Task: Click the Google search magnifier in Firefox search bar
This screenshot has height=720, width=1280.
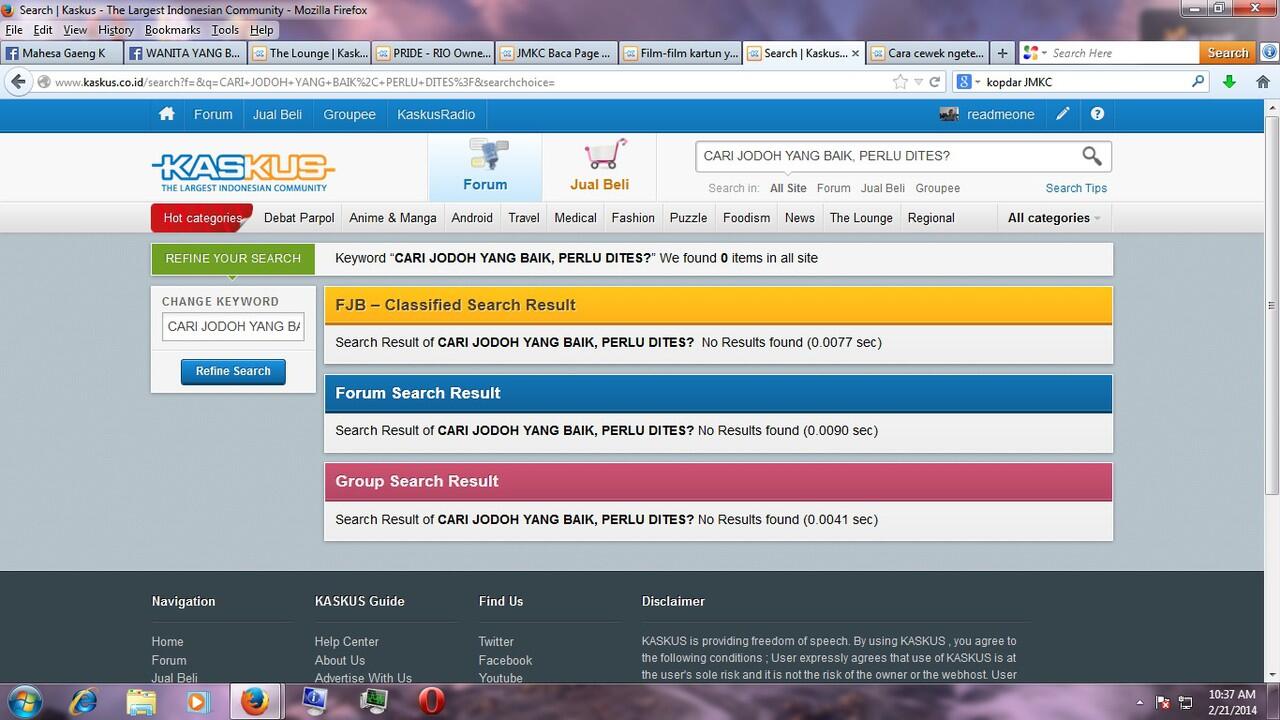Action: pos(1197,82)
